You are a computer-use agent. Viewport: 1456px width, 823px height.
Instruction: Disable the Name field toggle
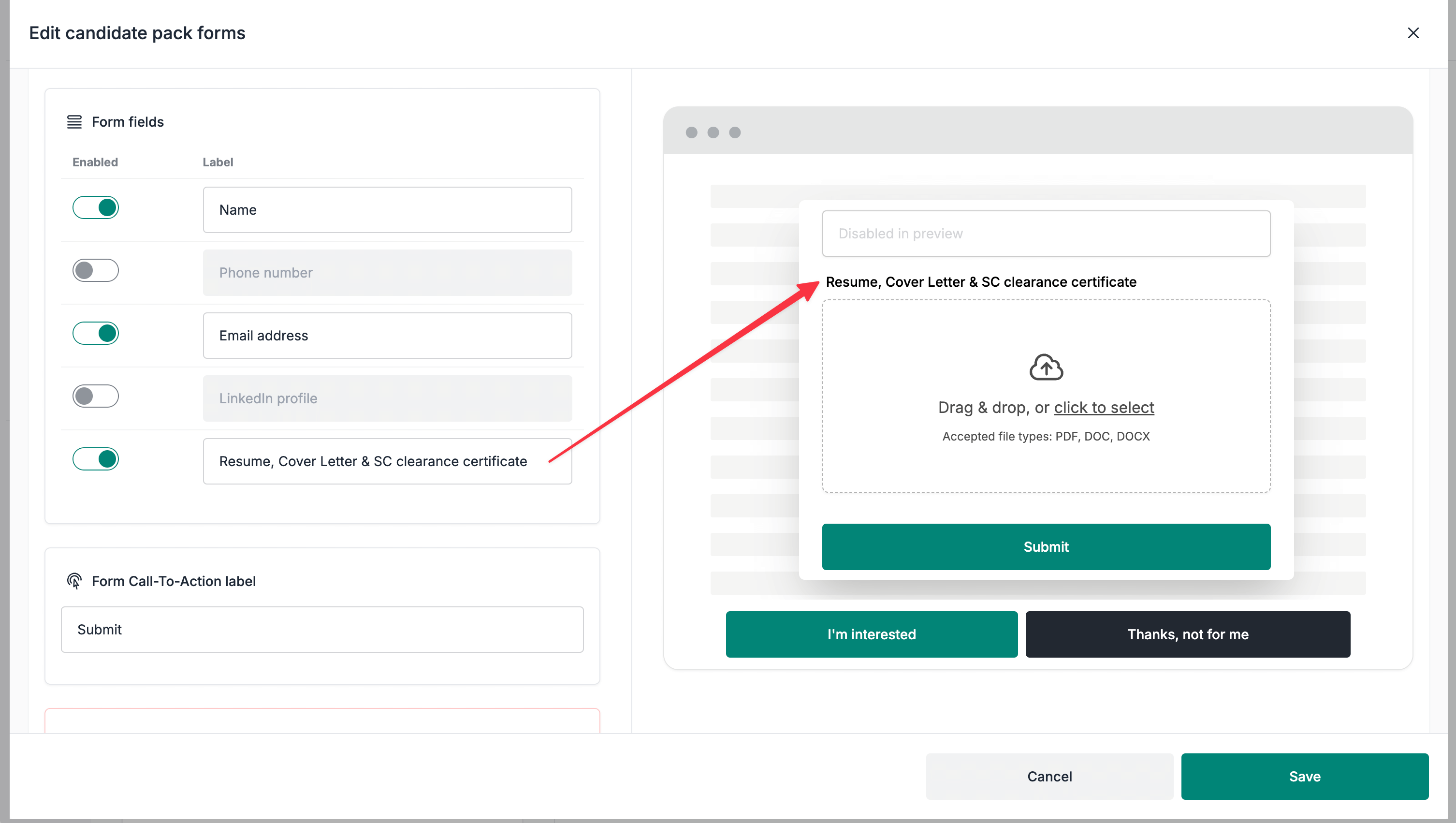click(x=96, y=207)
